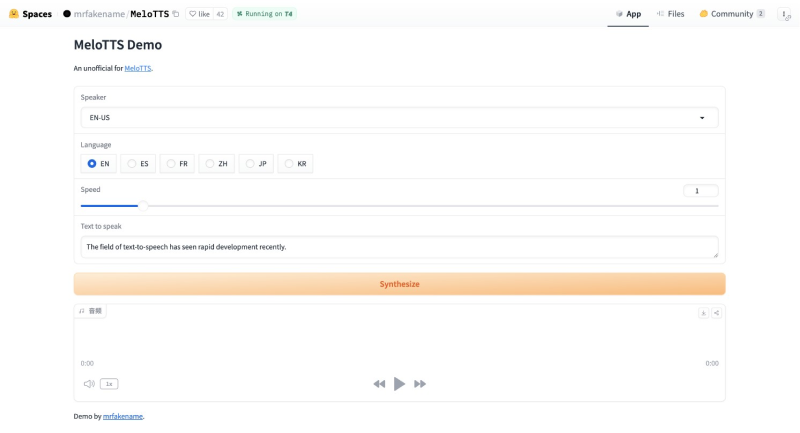Click the Speed slider track
This screenshot has height=433, width=800.
[400, 206]
